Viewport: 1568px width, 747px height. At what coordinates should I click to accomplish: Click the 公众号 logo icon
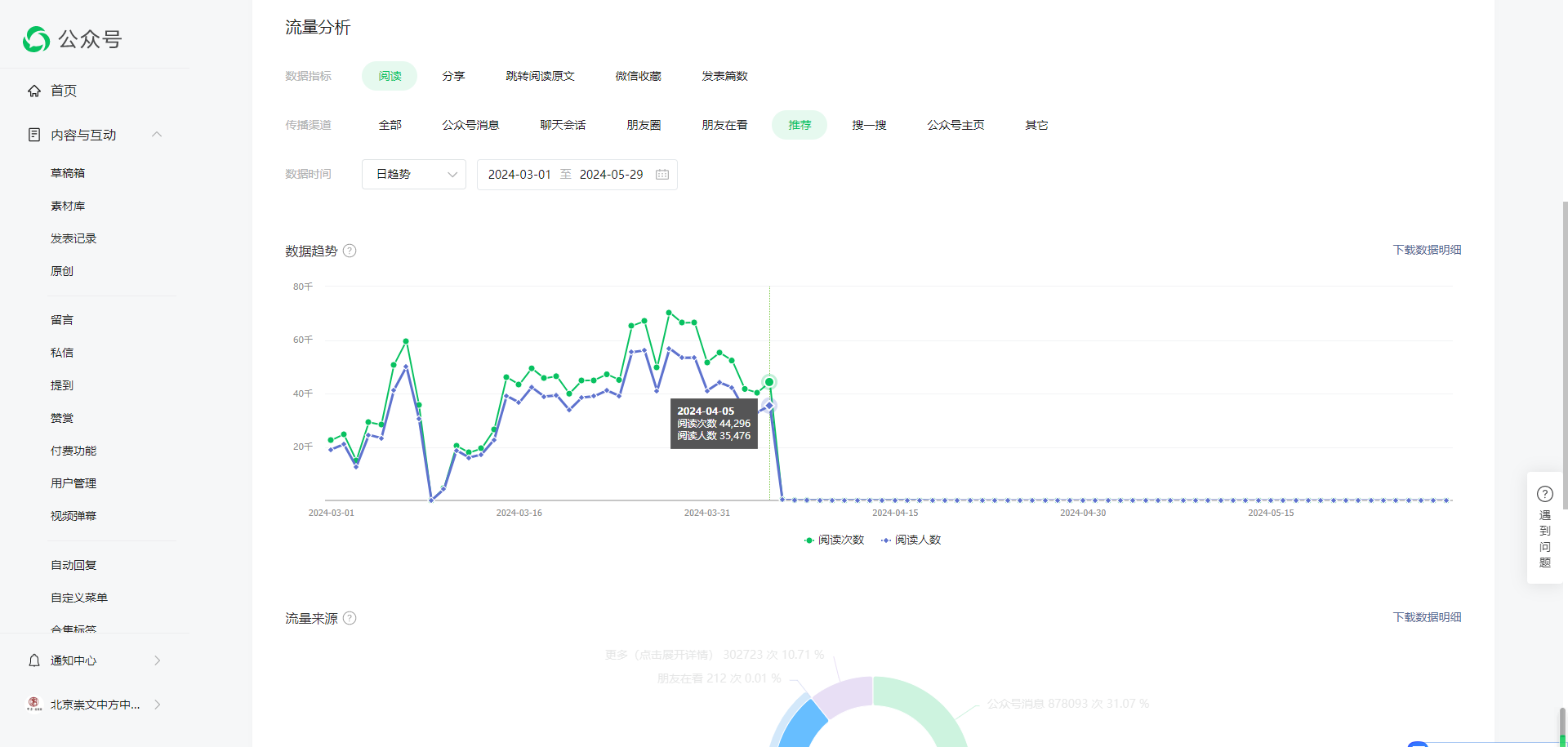37,38
